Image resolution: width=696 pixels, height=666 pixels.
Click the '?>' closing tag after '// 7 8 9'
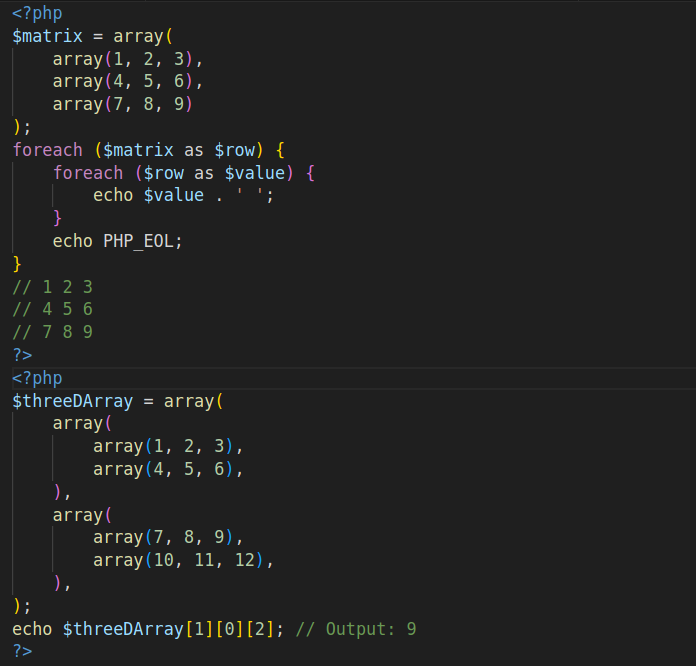coord(22,355)
